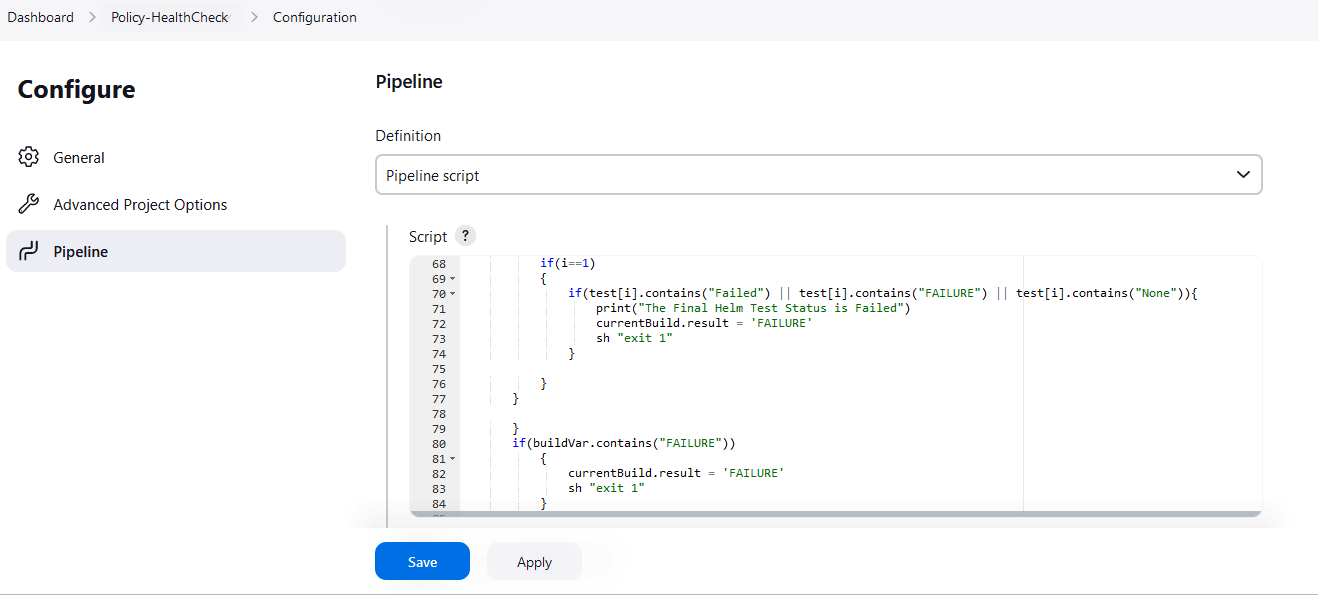
Task: Open the General settings gear icon
Action: [x=29, y=157]
